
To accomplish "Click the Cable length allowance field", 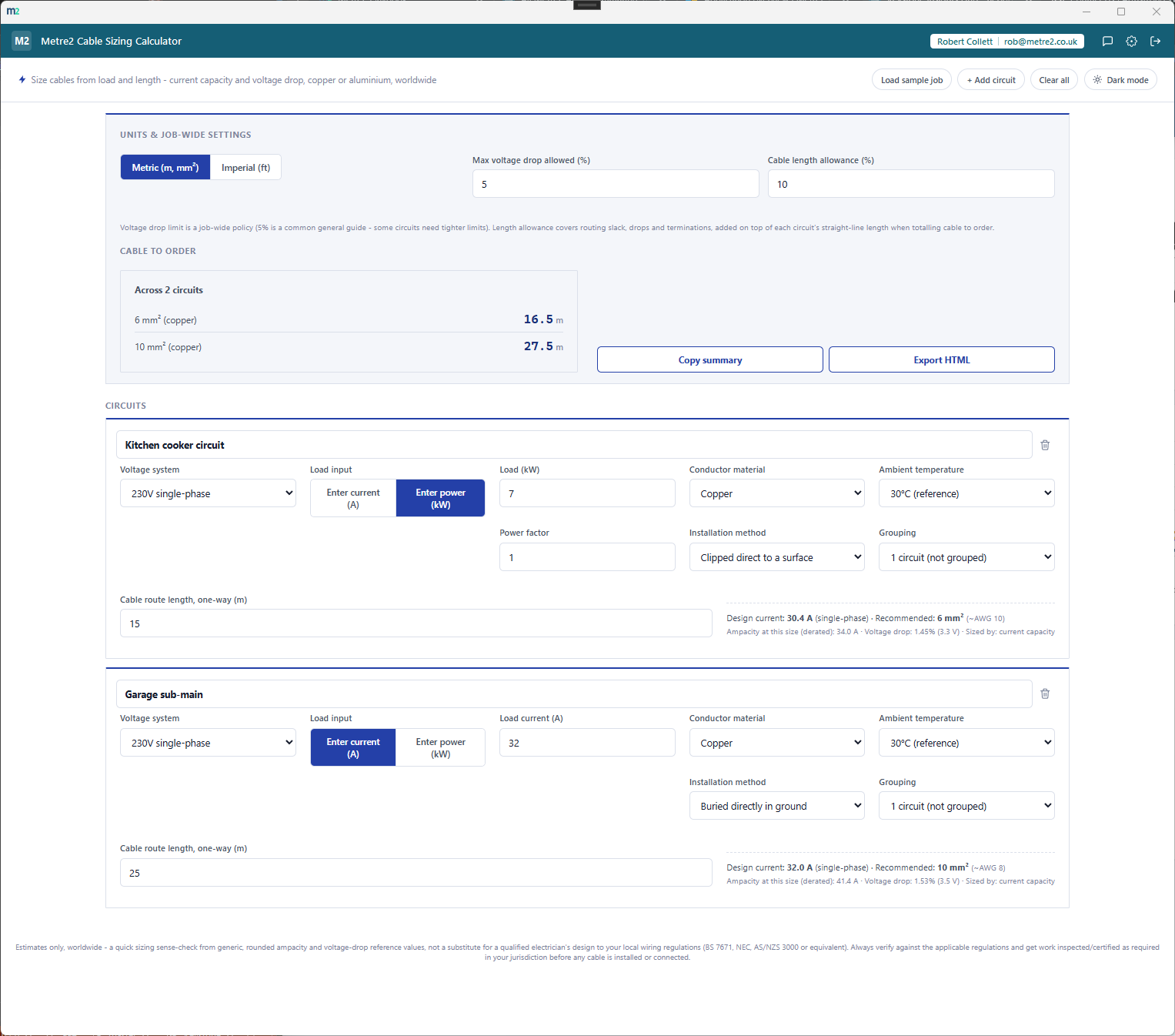I will click(x=911, y=184).
